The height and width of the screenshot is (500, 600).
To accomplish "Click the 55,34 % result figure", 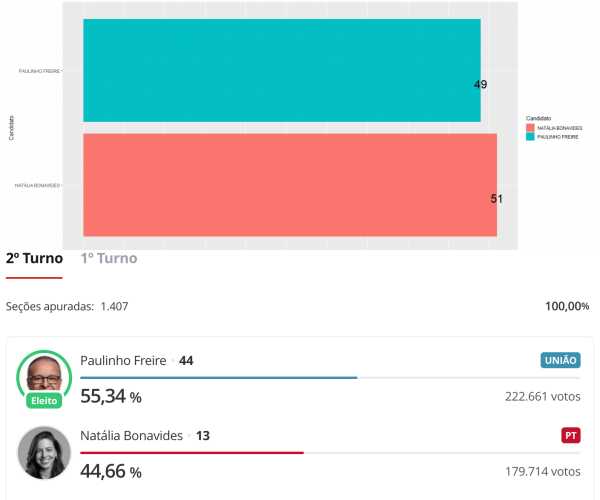I will [110, 396].
